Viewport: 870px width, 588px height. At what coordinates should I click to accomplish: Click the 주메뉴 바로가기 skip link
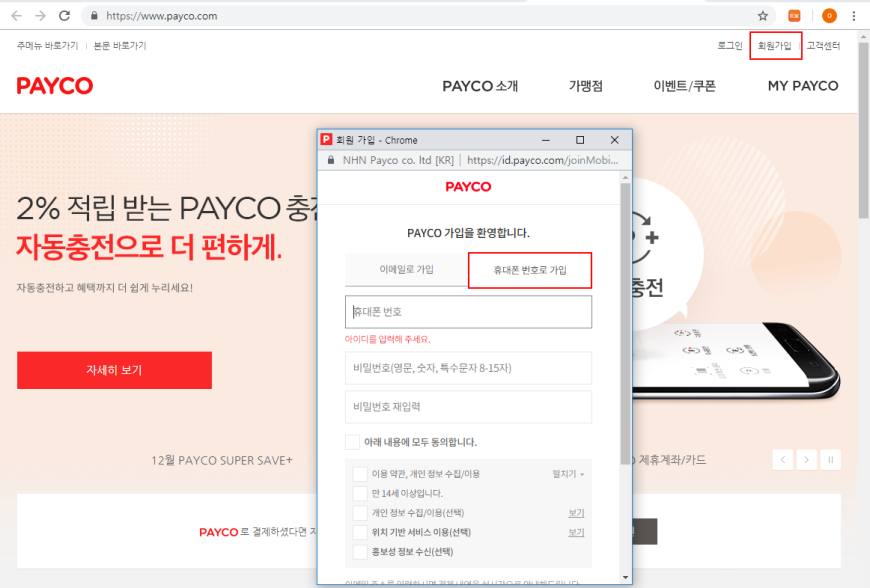47,45
